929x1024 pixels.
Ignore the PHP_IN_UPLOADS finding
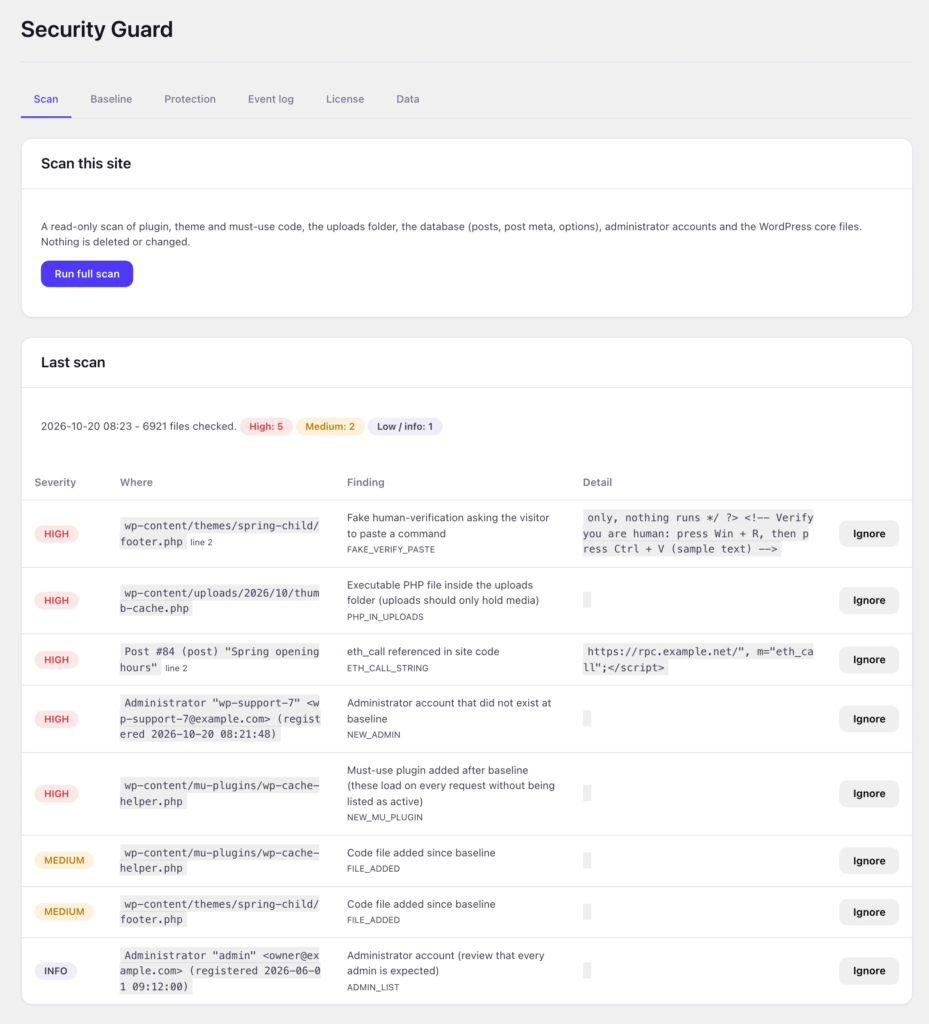[x=868, y=600]
